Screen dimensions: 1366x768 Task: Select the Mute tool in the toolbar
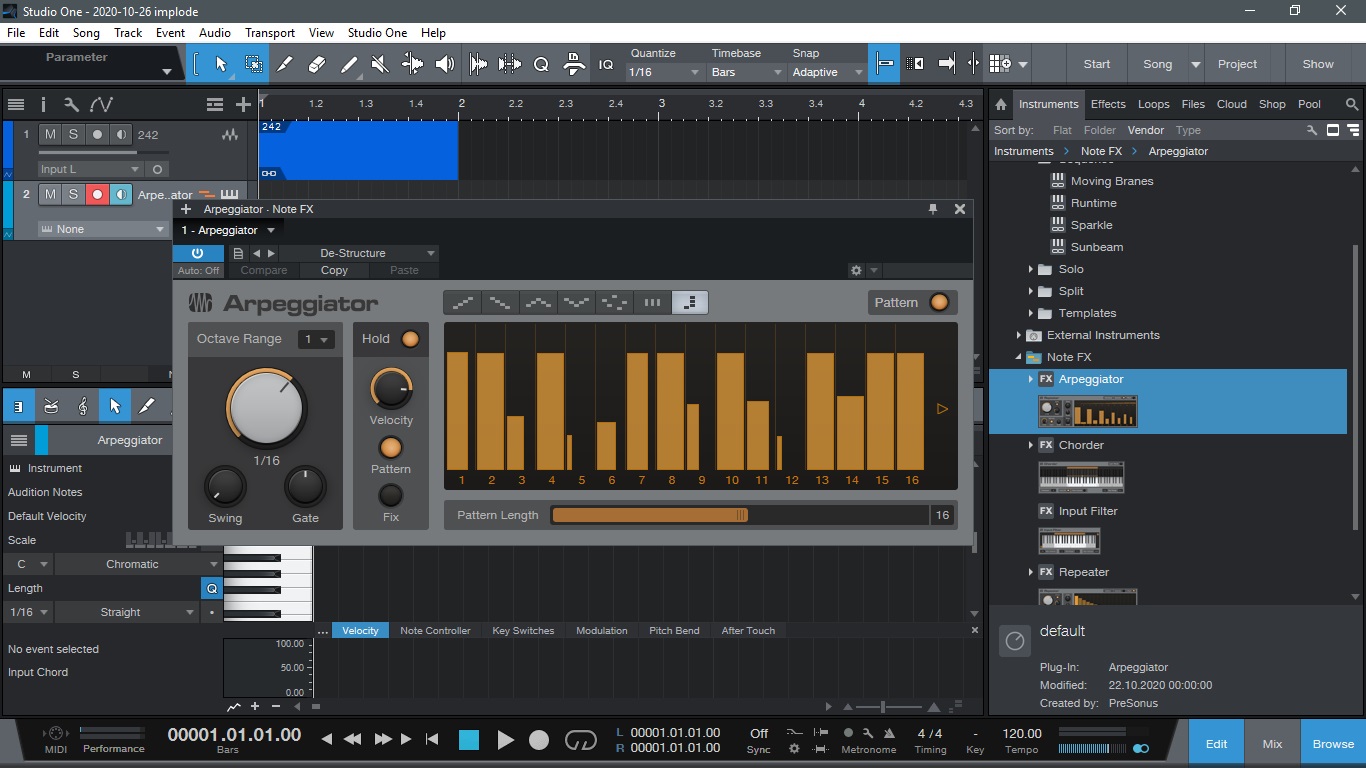tap(380, 64)
